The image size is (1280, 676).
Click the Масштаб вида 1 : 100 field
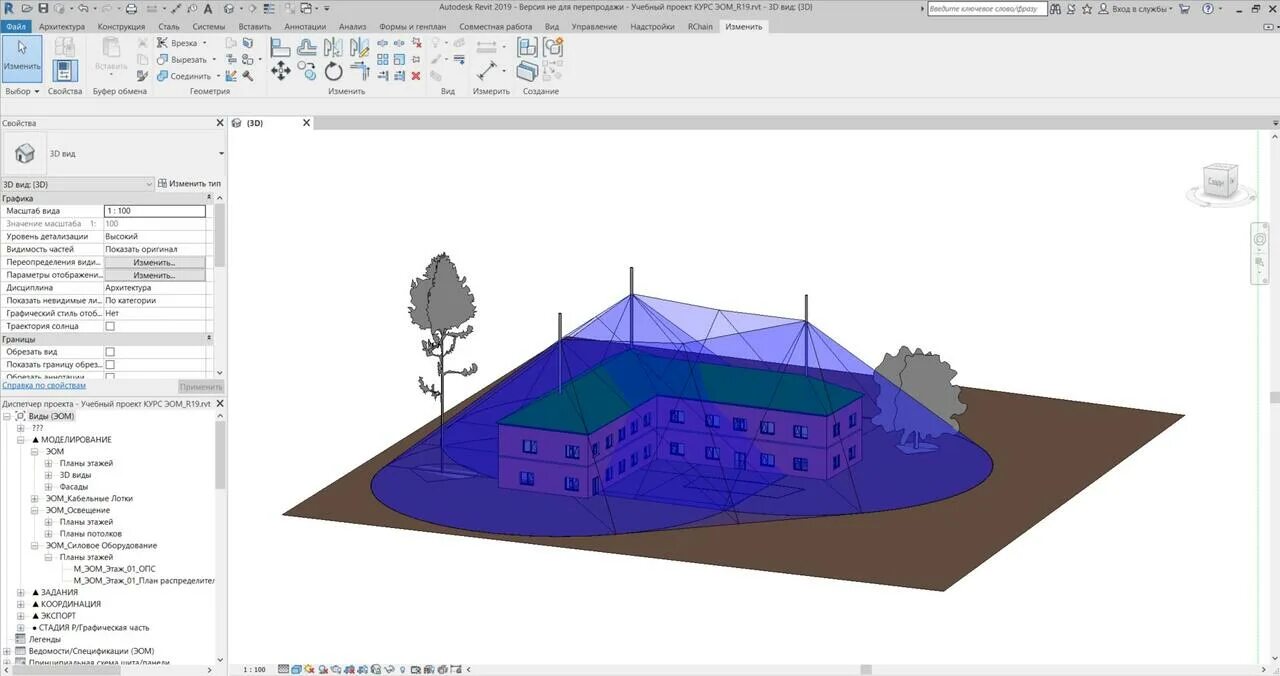tap(154, 211)
